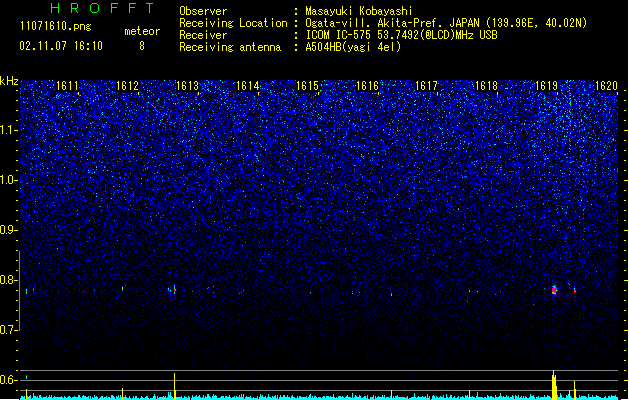Image resolution: width=629 pixels, height=400 pixels.
Task: Click the Receiving Location label
Action: pyautogui.click(x=233, y=23)
